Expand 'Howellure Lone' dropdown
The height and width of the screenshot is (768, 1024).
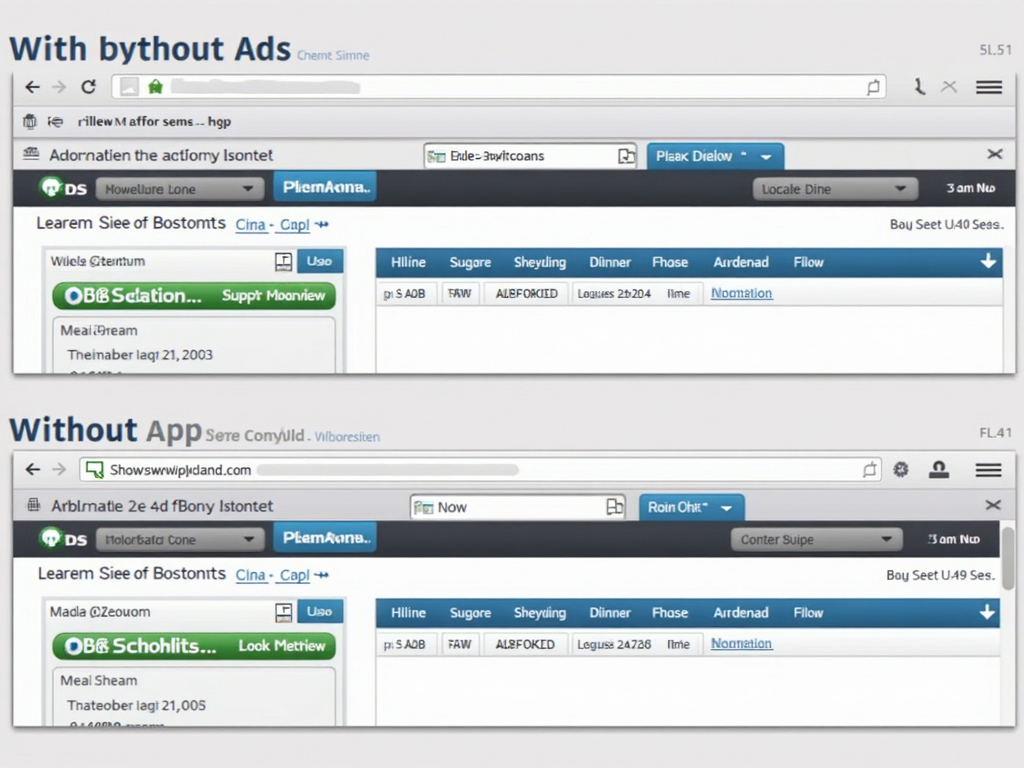coord(180,189)
